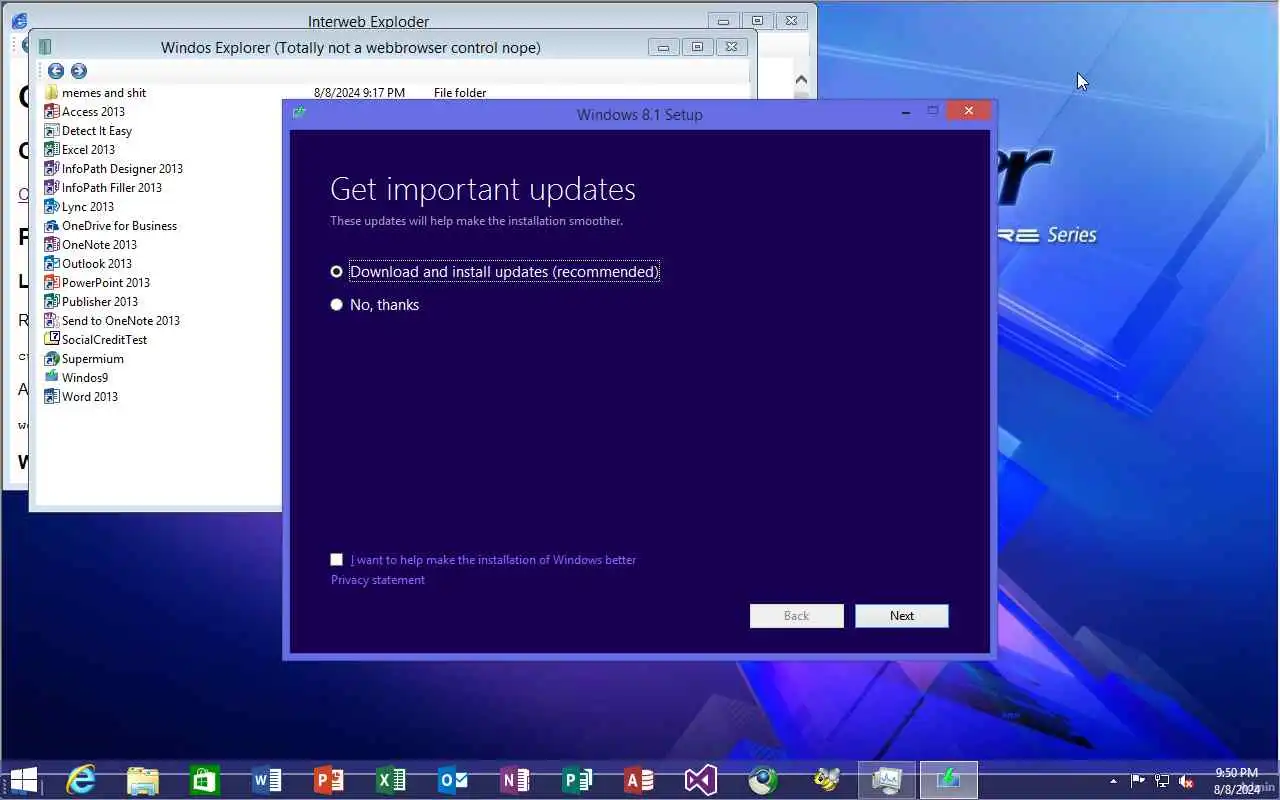Open the globe browser taskbar icon
This screenshot has height=800, width=1280.
tap(763, 780)
